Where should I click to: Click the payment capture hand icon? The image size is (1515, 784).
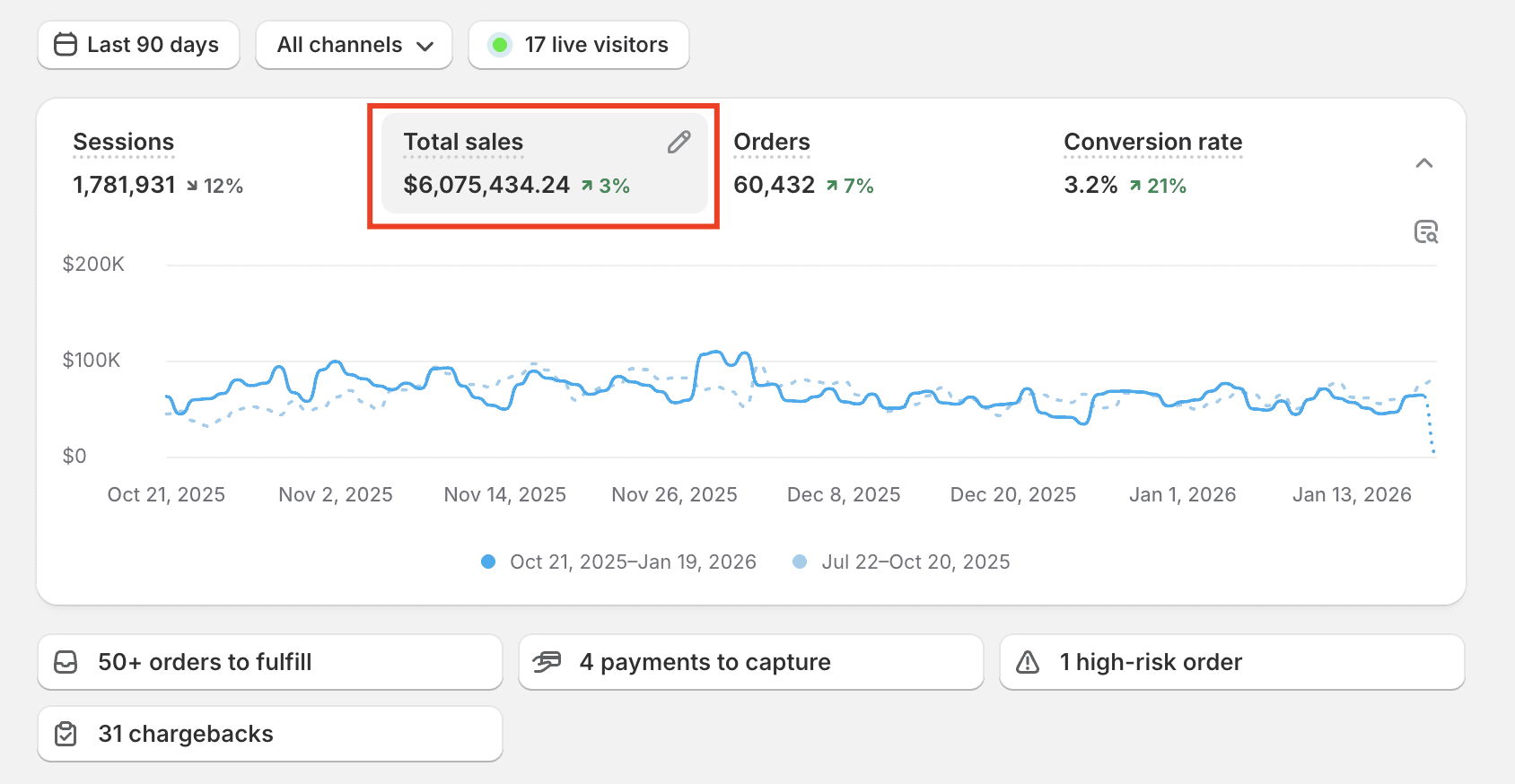[547, 662]
